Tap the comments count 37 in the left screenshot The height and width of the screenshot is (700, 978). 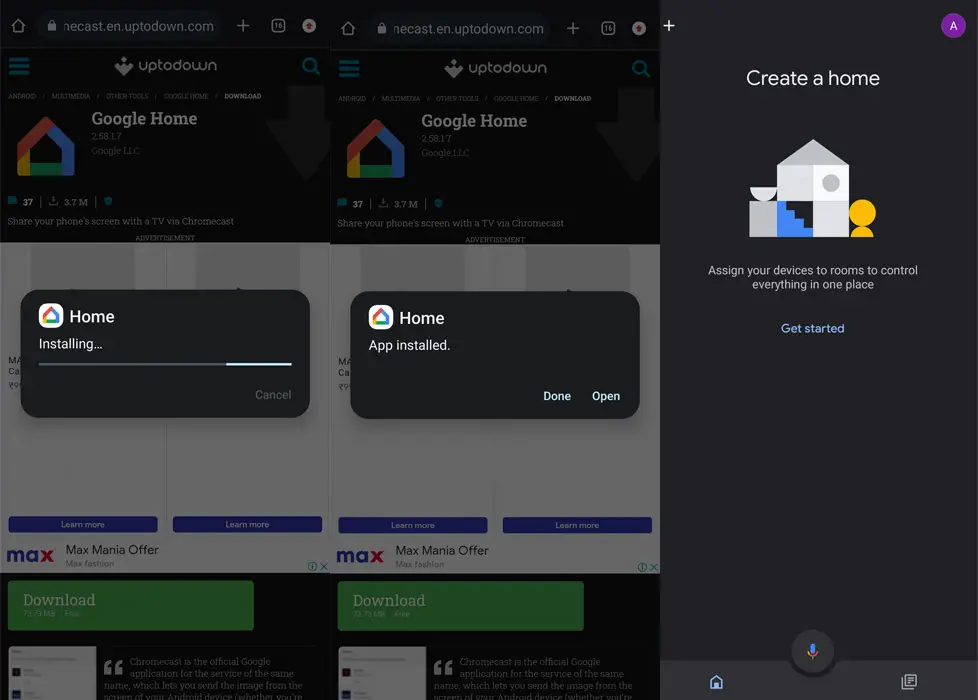(21, 202)
